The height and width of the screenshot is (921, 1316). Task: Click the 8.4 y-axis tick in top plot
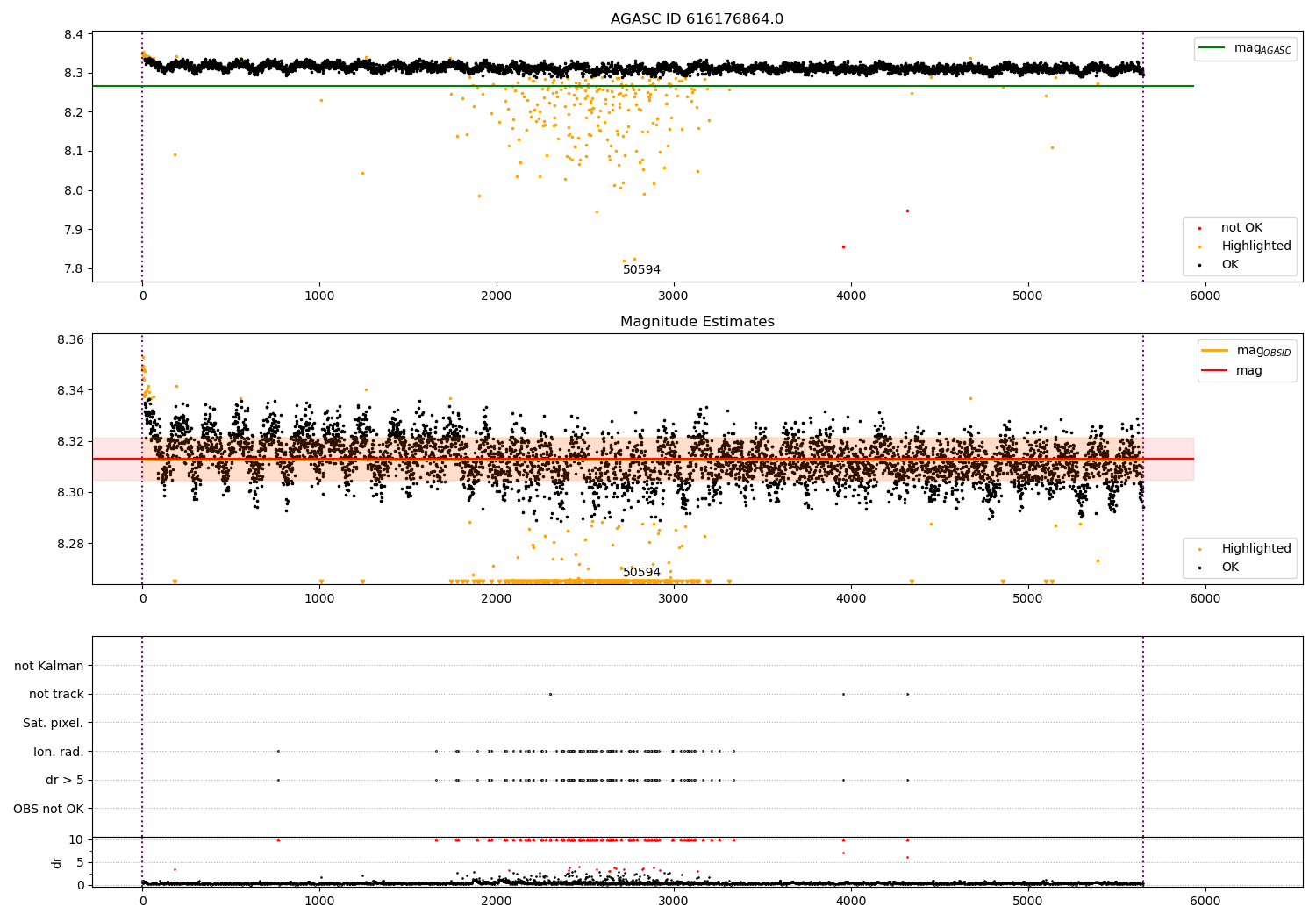click(75, 34)
